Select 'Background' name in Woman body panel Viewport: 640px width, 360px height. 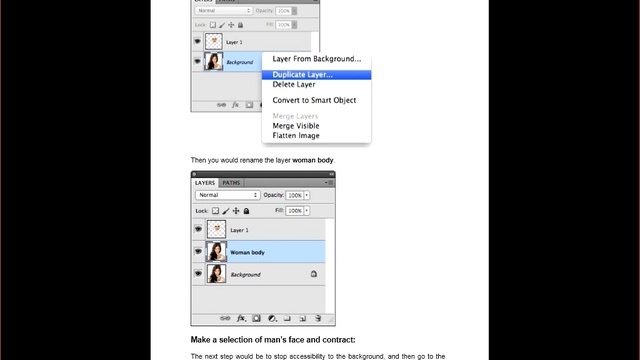pos(245,275)
